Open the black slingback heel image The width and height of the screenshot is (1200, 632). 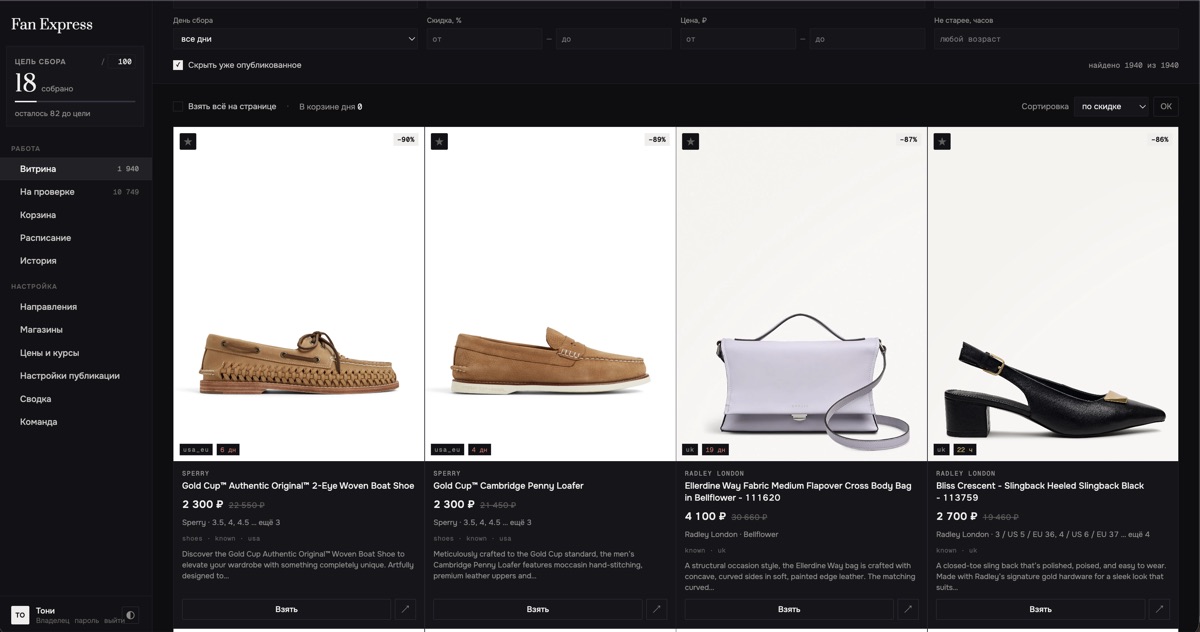pyautogui.click(x=1053, y=294)
